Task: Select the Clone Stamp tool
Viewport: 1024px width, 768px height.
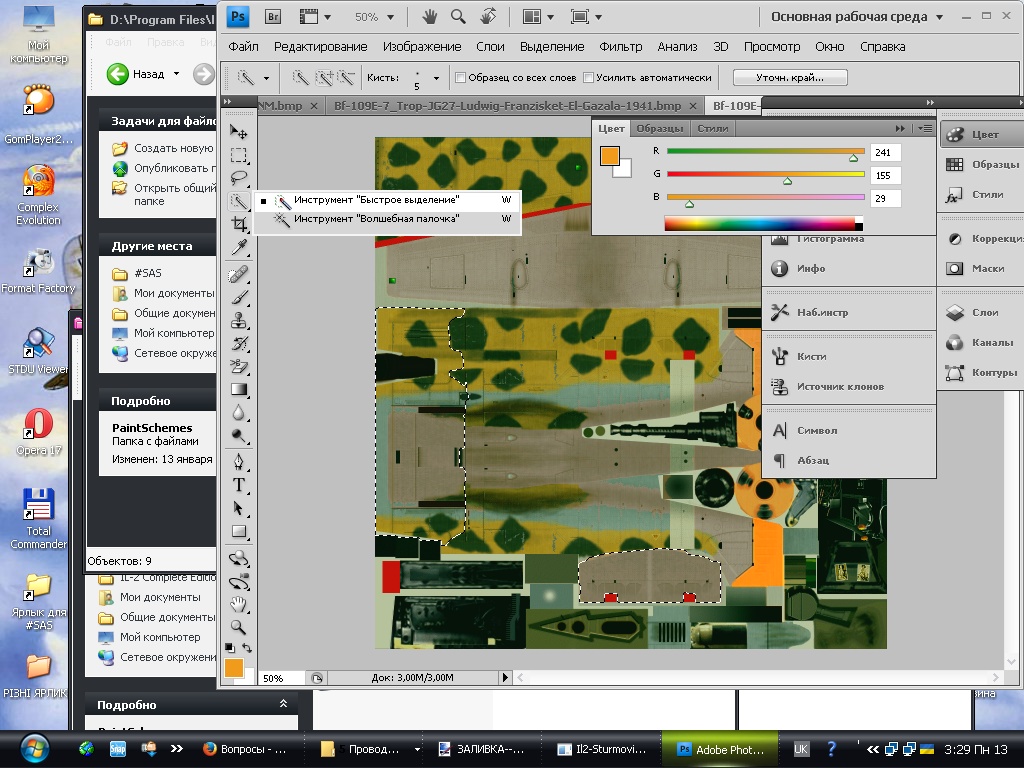Action: pyautogui.click(x=239, y=320)
